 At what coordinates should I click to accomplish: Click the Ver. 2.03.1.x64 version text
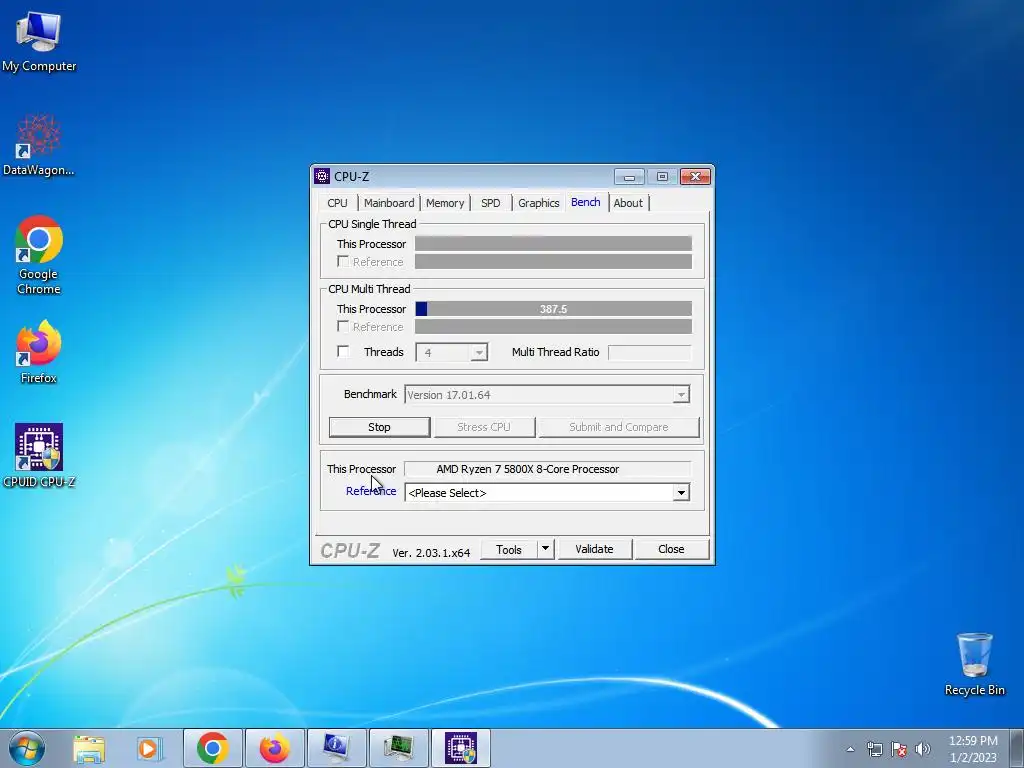[431, 552]
